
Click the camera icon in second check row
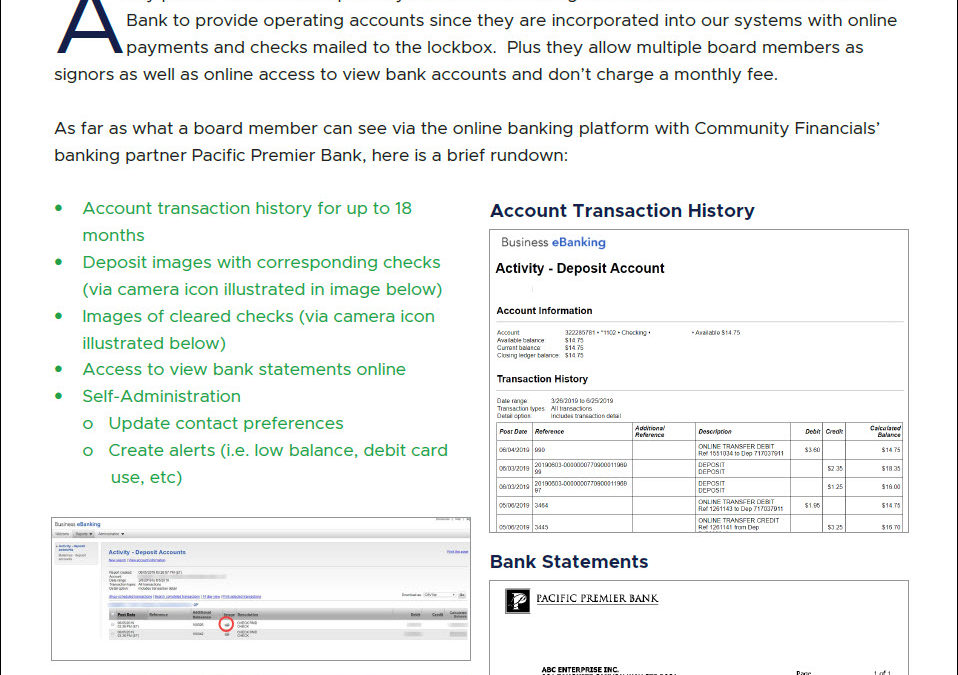click(227, 633)
